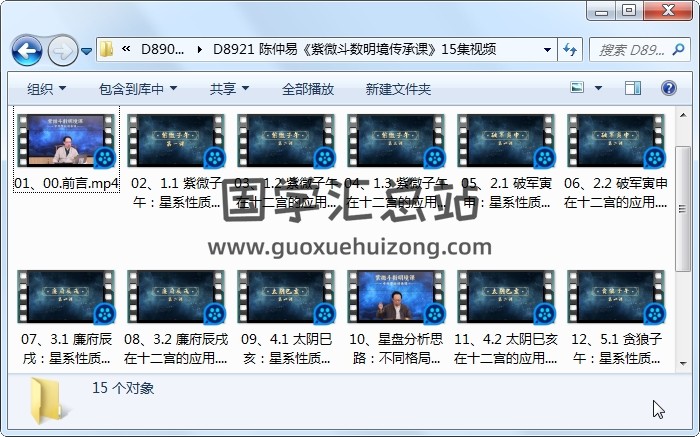Click the folder icon in details pane
The width and height of the screenshot is (700, 437).
[48, 401]
